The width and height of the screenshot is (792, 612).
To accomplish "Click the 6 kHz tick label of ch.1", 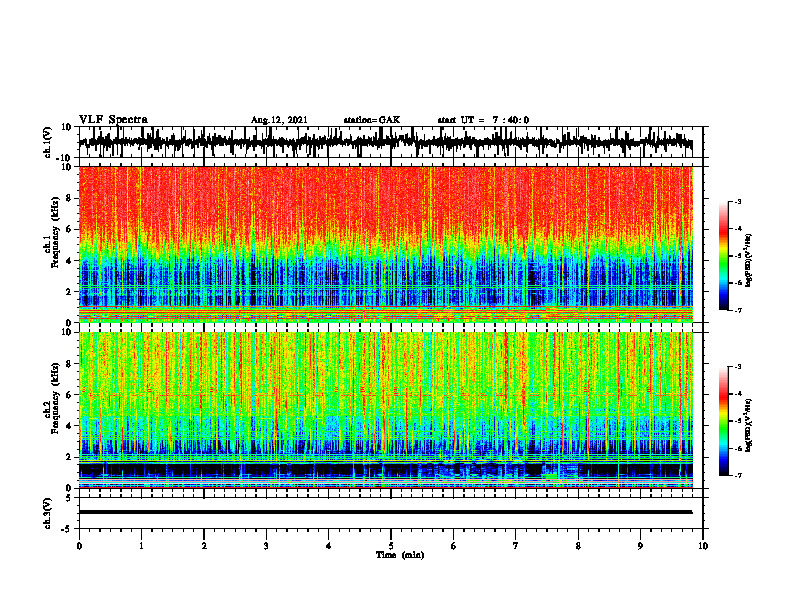I will point(70,229).
